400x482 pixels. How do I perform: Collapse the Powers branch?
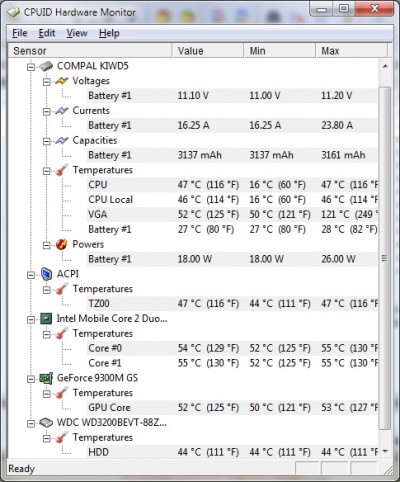47,245
